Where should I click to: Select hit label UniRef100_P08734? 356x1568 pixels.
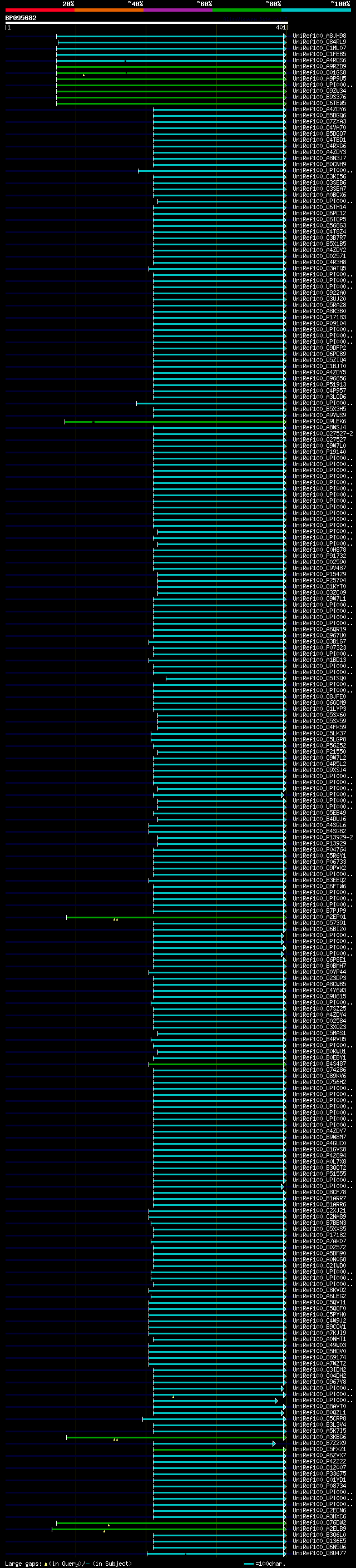pos(319,1485)
